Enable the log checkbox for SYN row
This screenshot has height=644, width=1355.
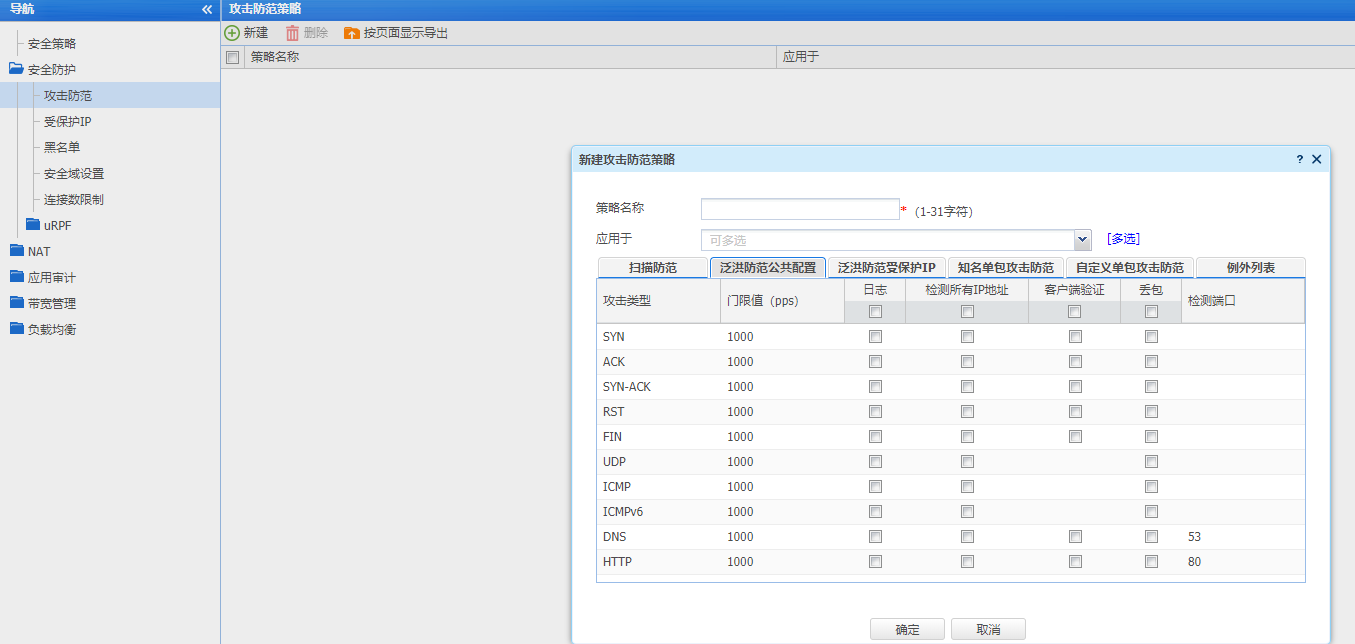coord(875,337)
